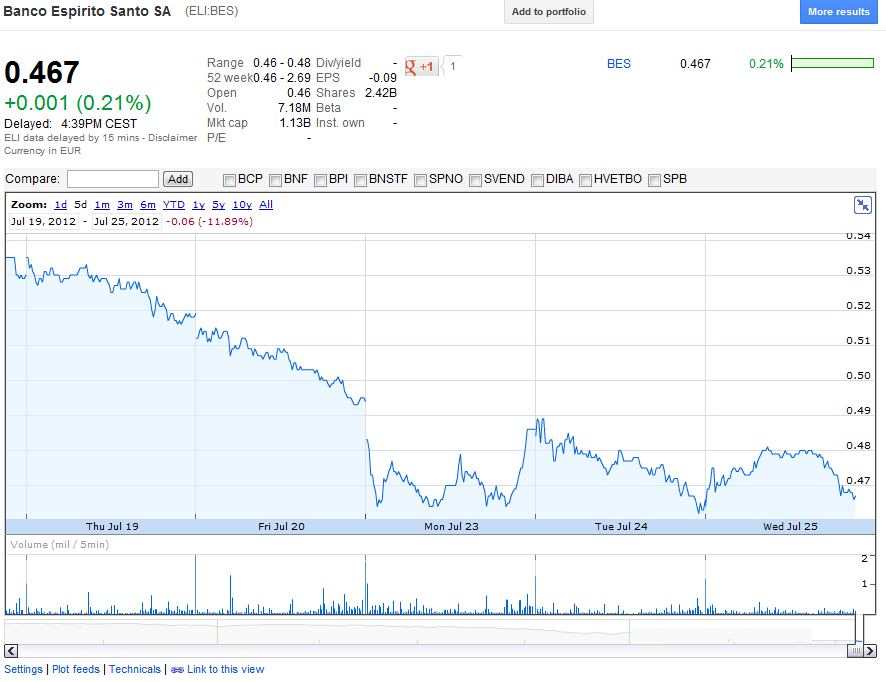Click the Google +1 icon button
The image size is (886, 682).
(422, 67)
